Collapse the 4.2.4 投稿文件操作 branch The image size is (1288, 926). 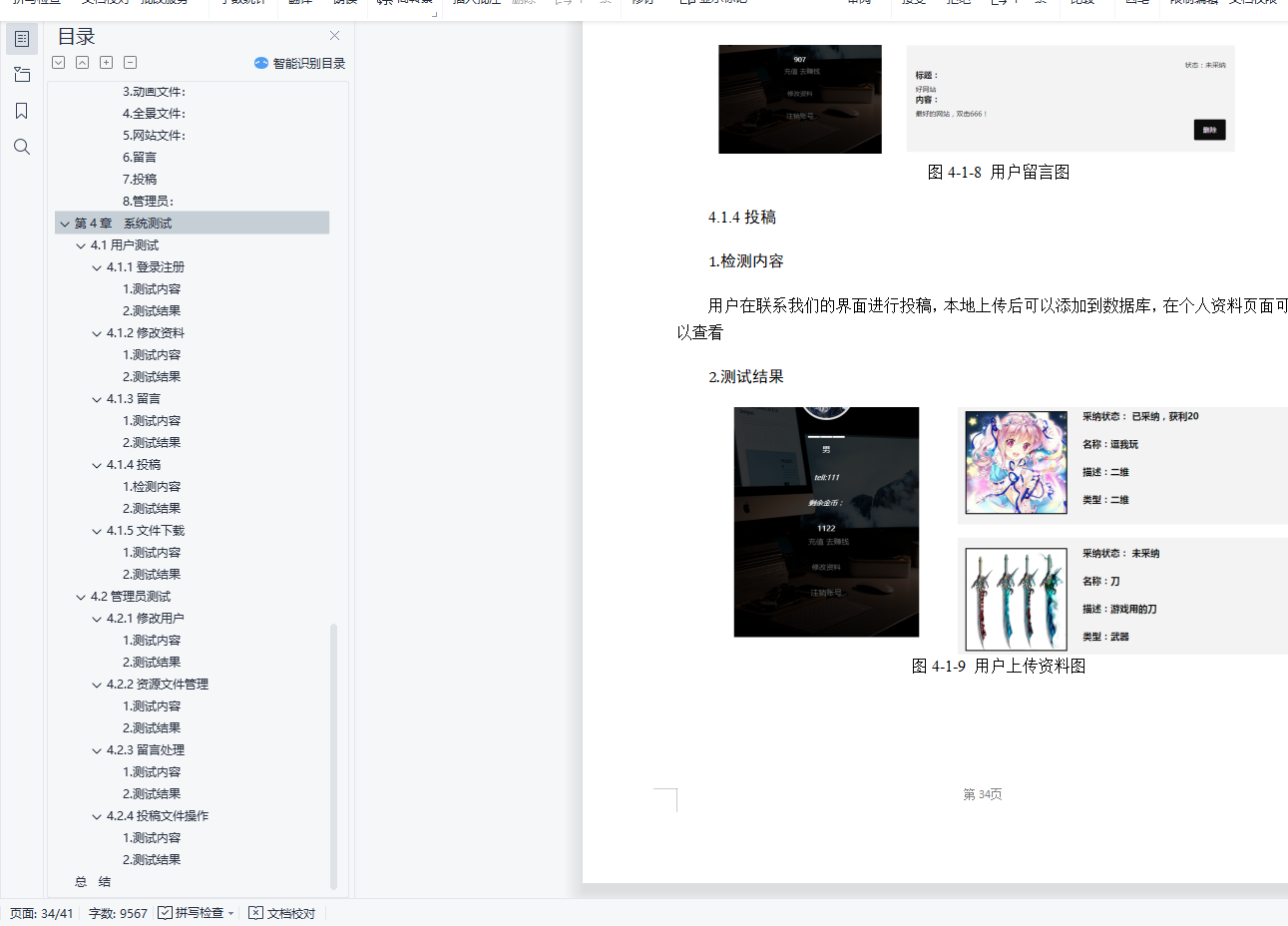click(97, 816)
